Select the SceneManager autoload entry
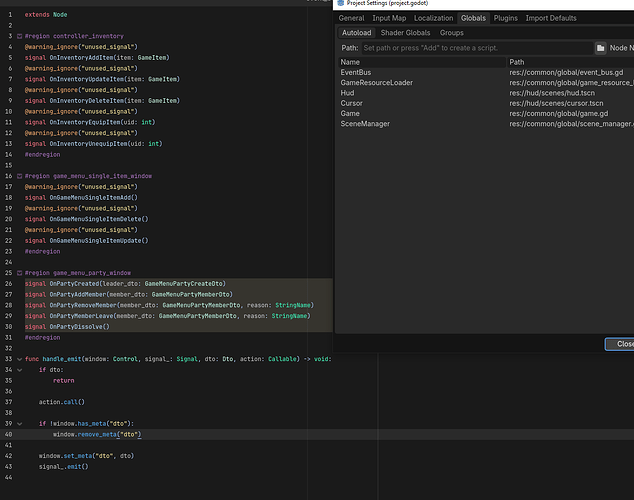634x500 pixels. coord(365,124)
